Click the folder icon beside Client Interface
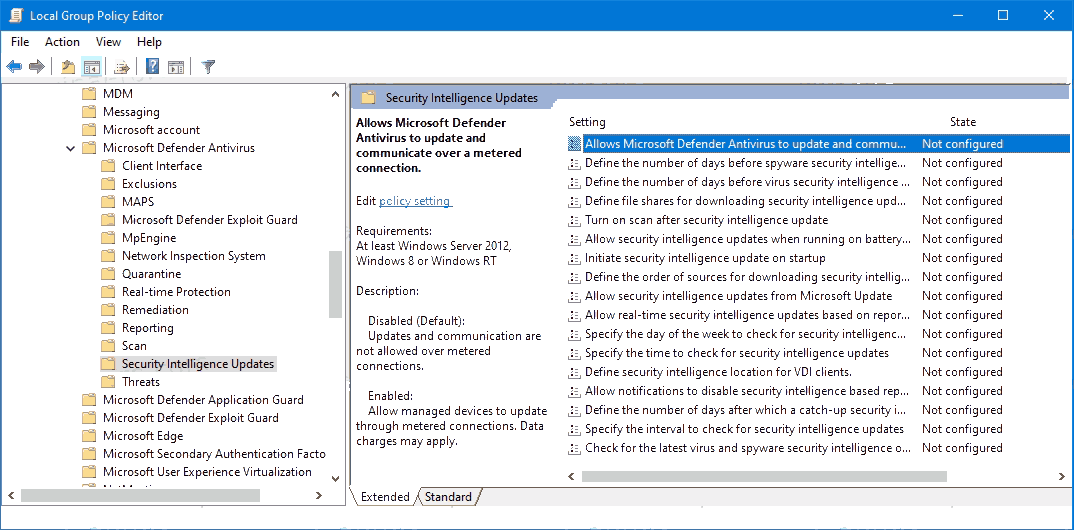The height and width of the screenshot is (530, 1074). coord(108,166)
